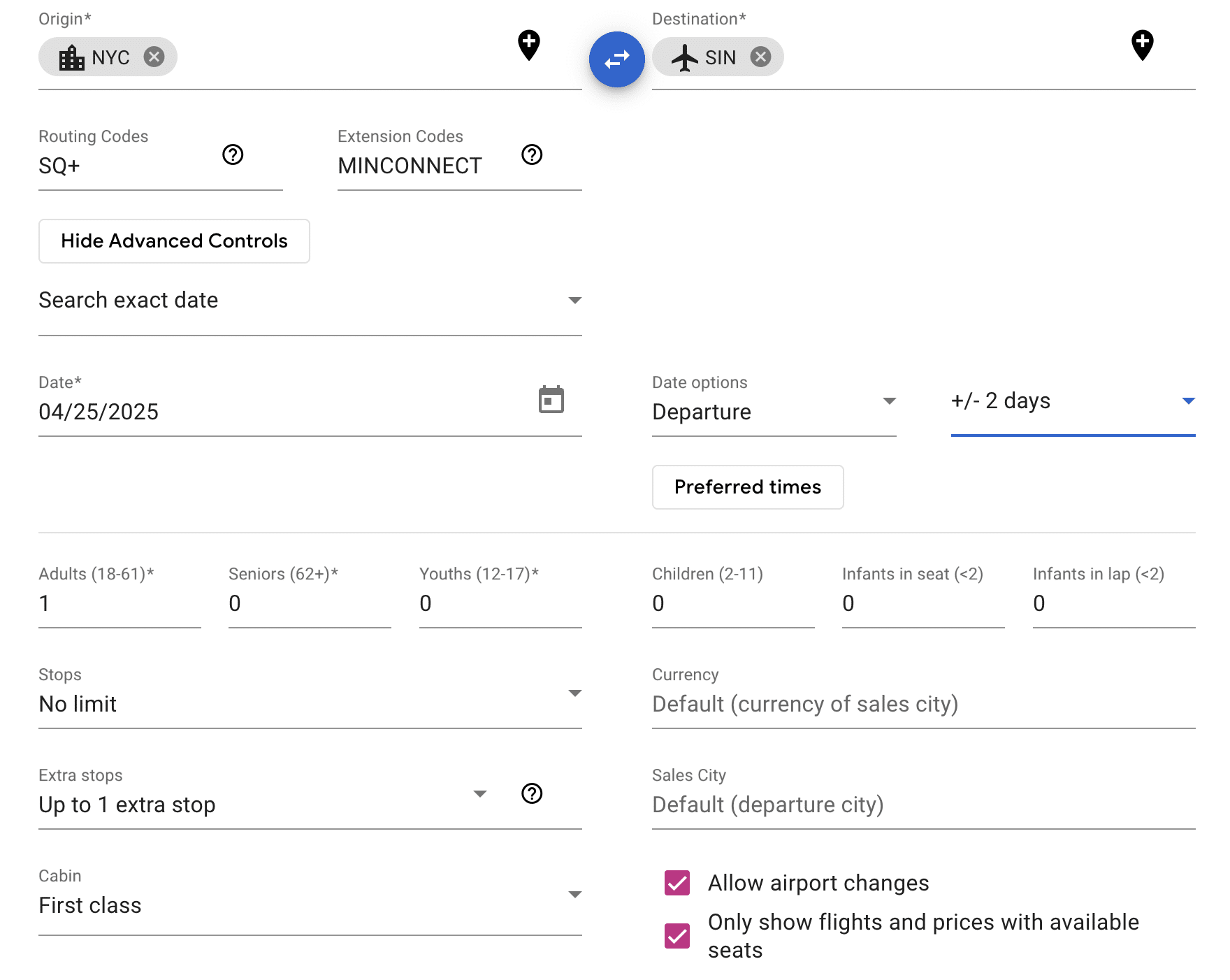Click the Sales City input field
The width and height of the screenshot is (1230, 980).
click(922, 805)
